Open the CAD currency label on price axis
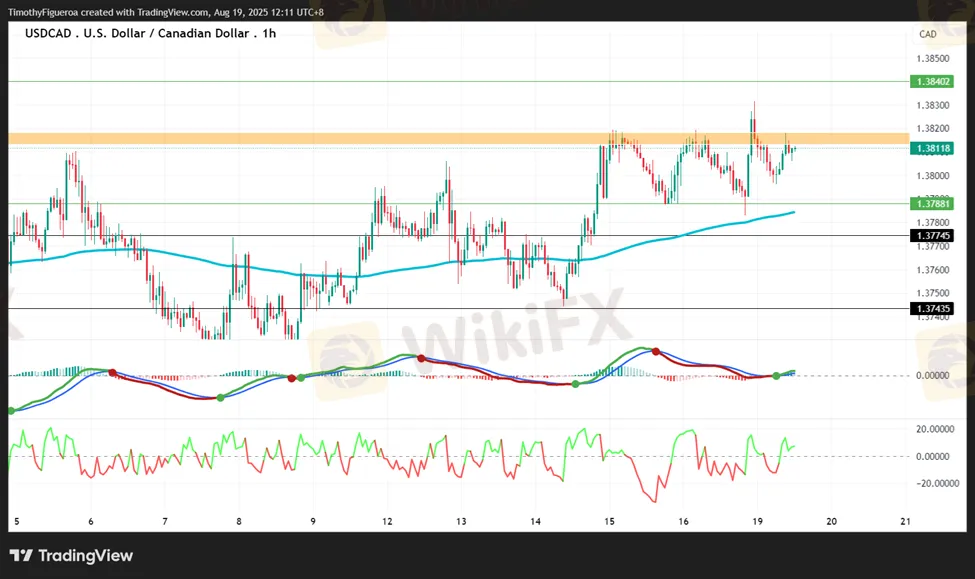The height and width of the screenshot is (579, 975). coord(927,34)
